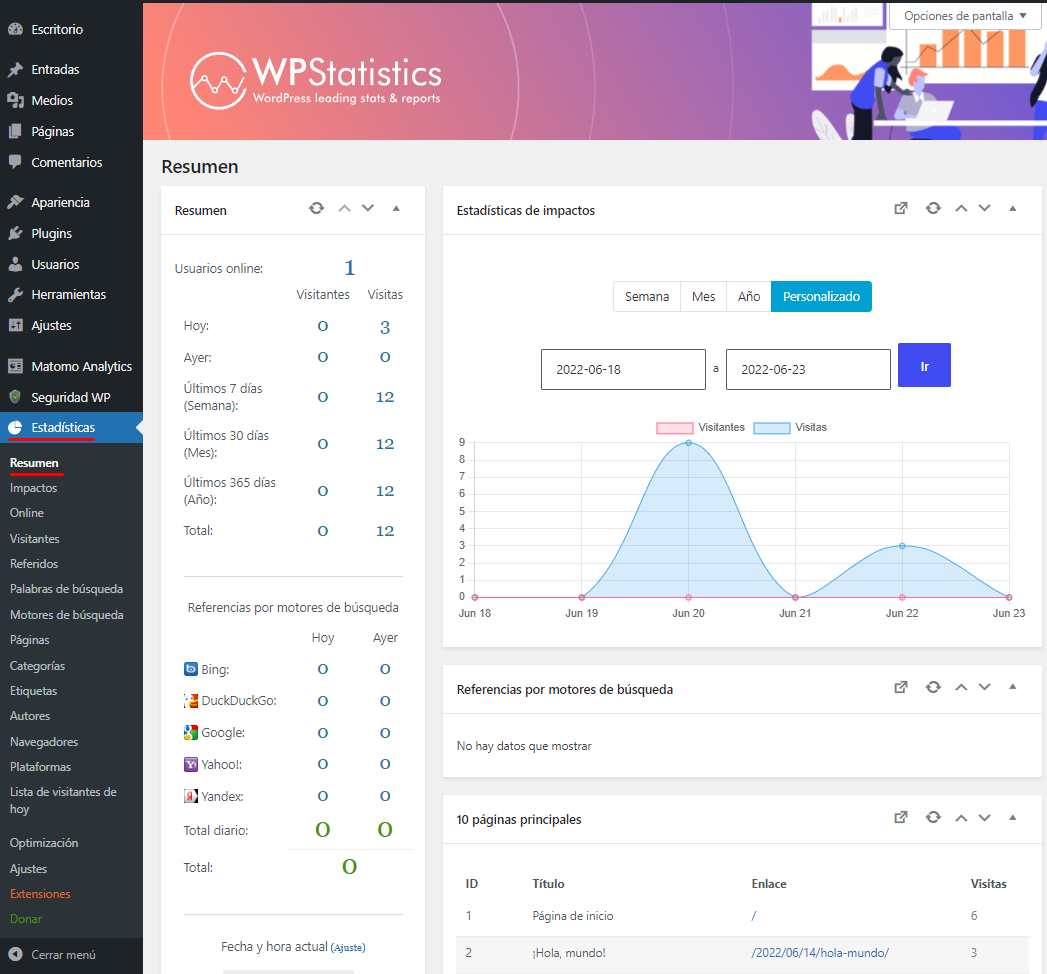This screenshot has width=1047, height=974.
Task: Click the Seguridad WP shield icon
Action: [15, 397]
